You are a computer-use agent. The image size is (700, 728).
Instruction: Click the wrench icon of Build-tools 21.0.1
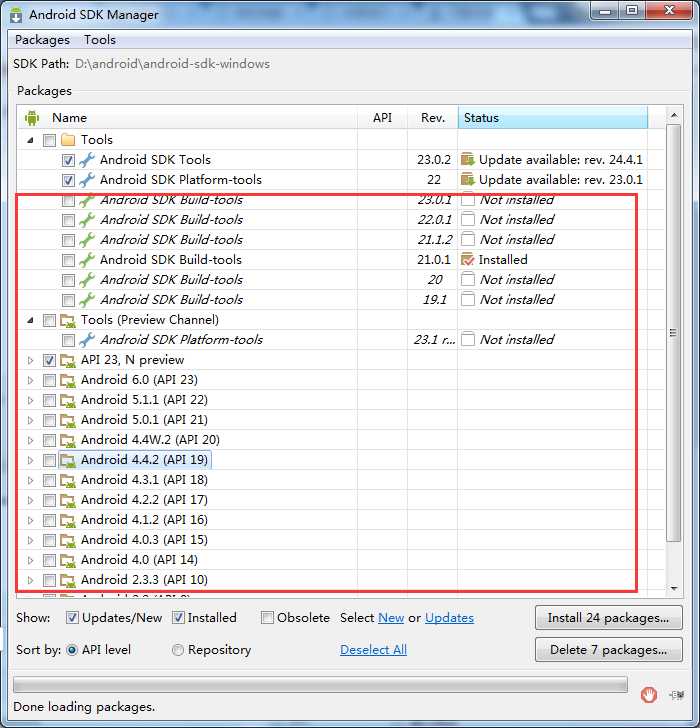[x=87, y=260]
